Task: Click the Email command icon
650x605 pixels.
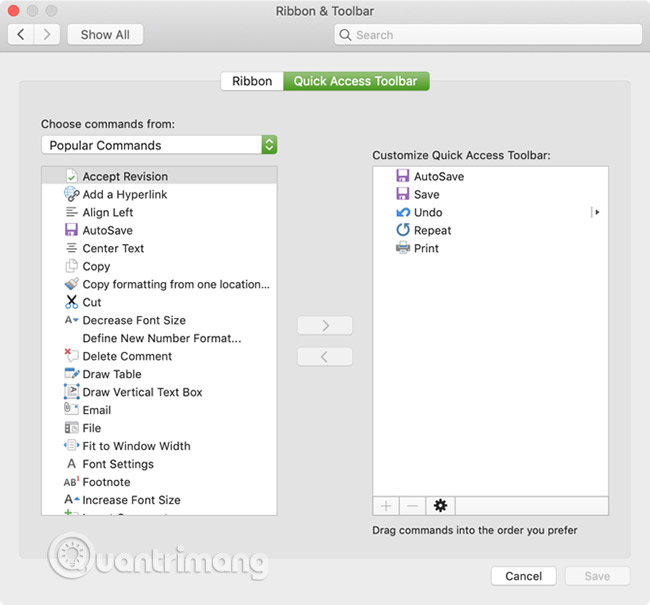Action: pos(71,410)
